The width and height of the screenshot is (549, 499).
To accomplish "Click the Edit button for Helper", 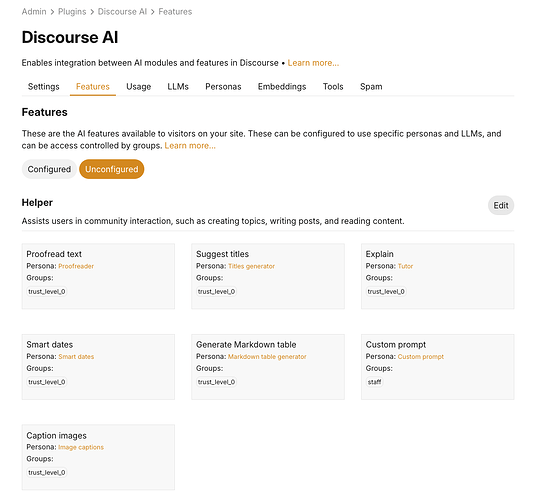I will [501, 206].
